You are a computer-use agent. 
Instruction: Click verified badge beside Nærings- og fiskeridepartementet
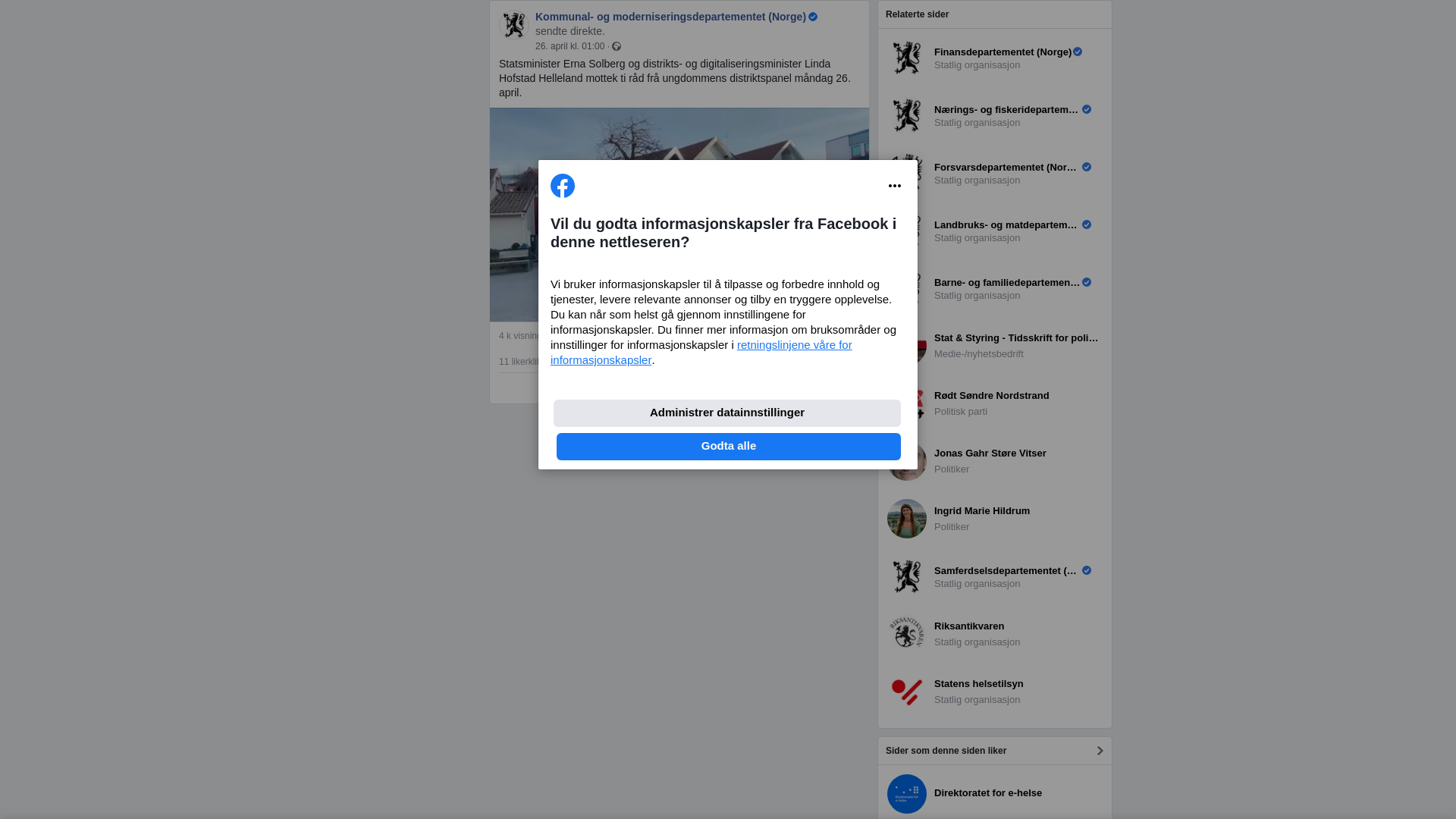pos(1087,110)
